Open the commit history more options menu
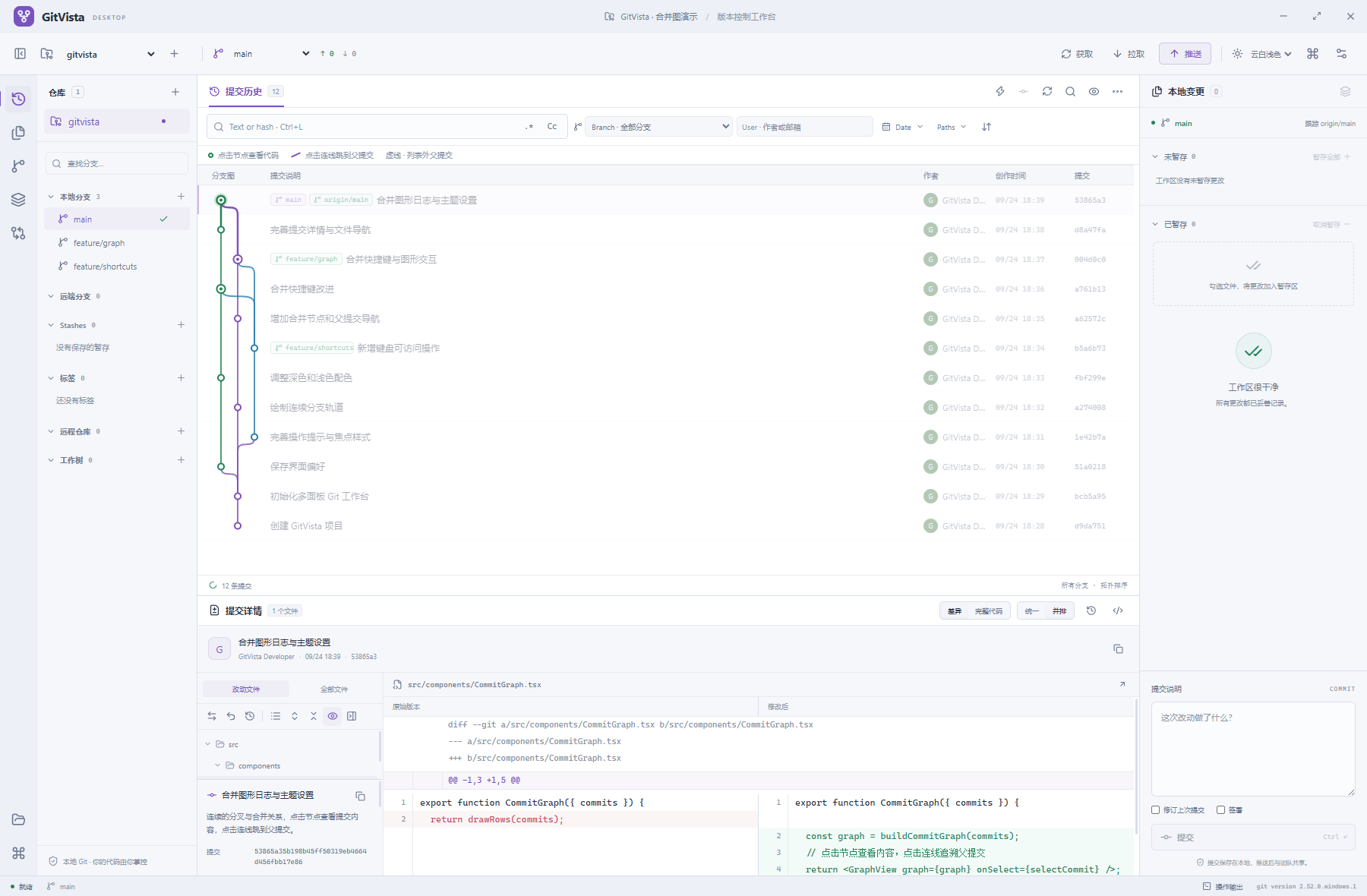The image size is (1367, 896). point(1117,91)
